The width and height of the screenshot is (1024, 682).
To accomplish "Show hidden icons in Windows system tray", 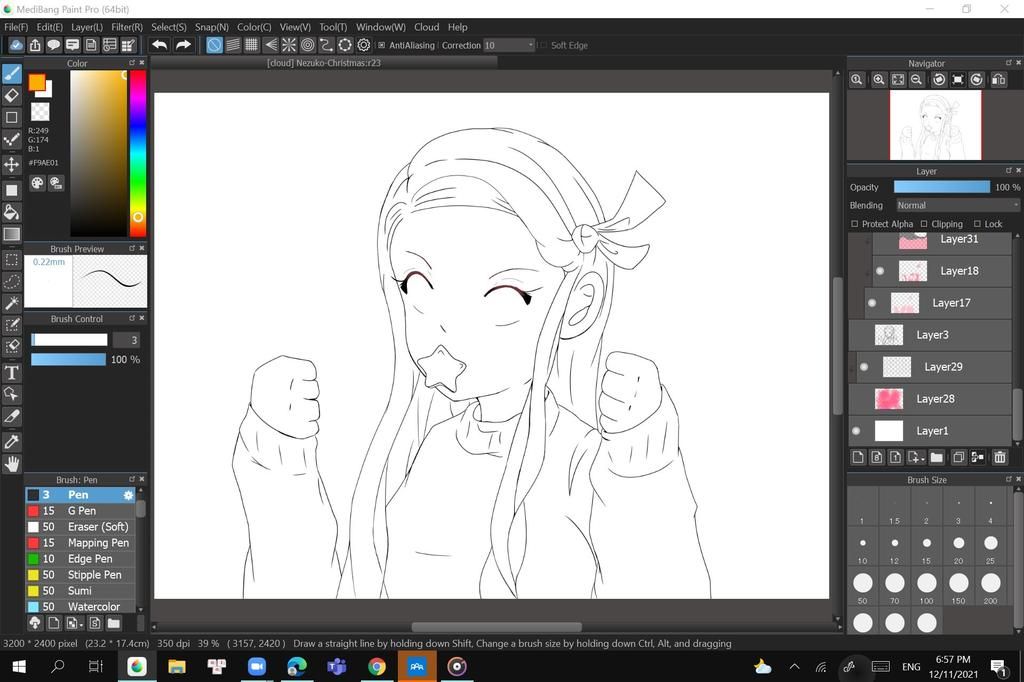I will [794, 667].
